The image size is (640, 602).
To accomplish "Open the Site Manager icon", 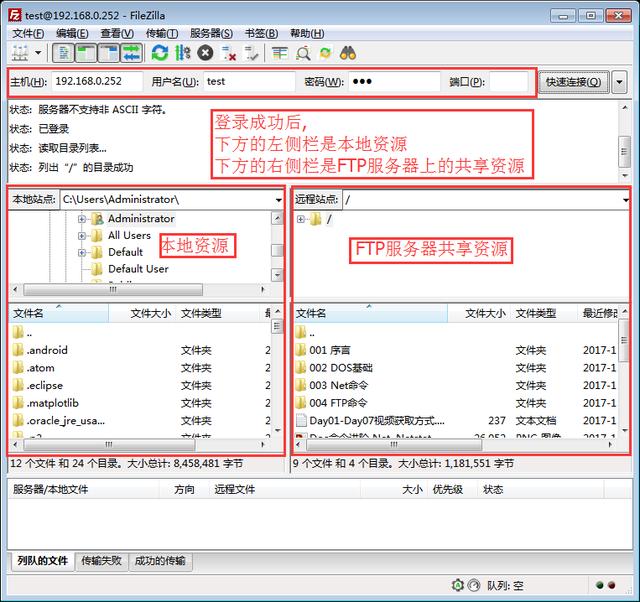I will tap(20, 53).
